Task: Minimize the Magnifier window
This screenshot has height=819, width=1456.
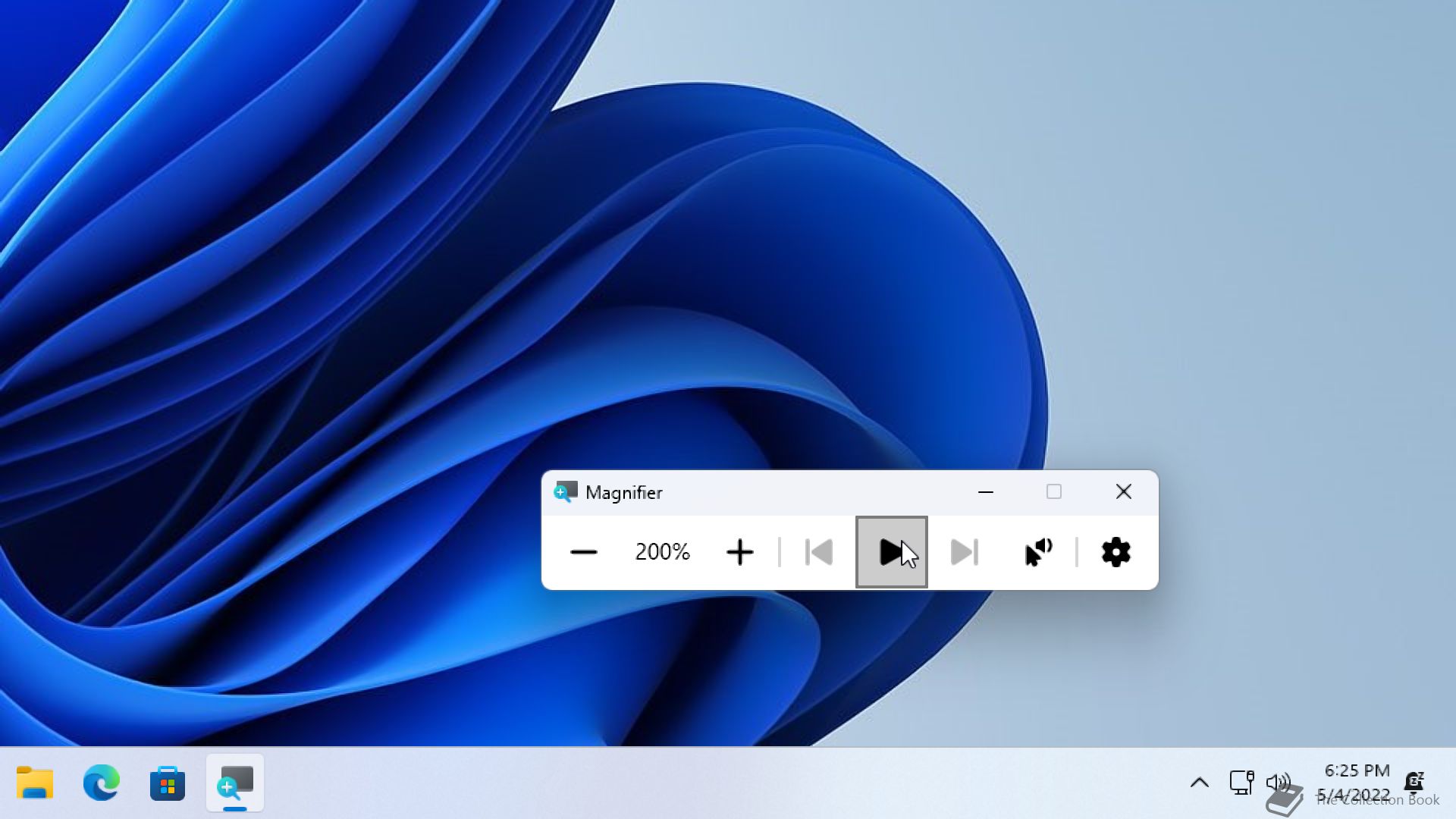Action: click(x=985, y=492)
